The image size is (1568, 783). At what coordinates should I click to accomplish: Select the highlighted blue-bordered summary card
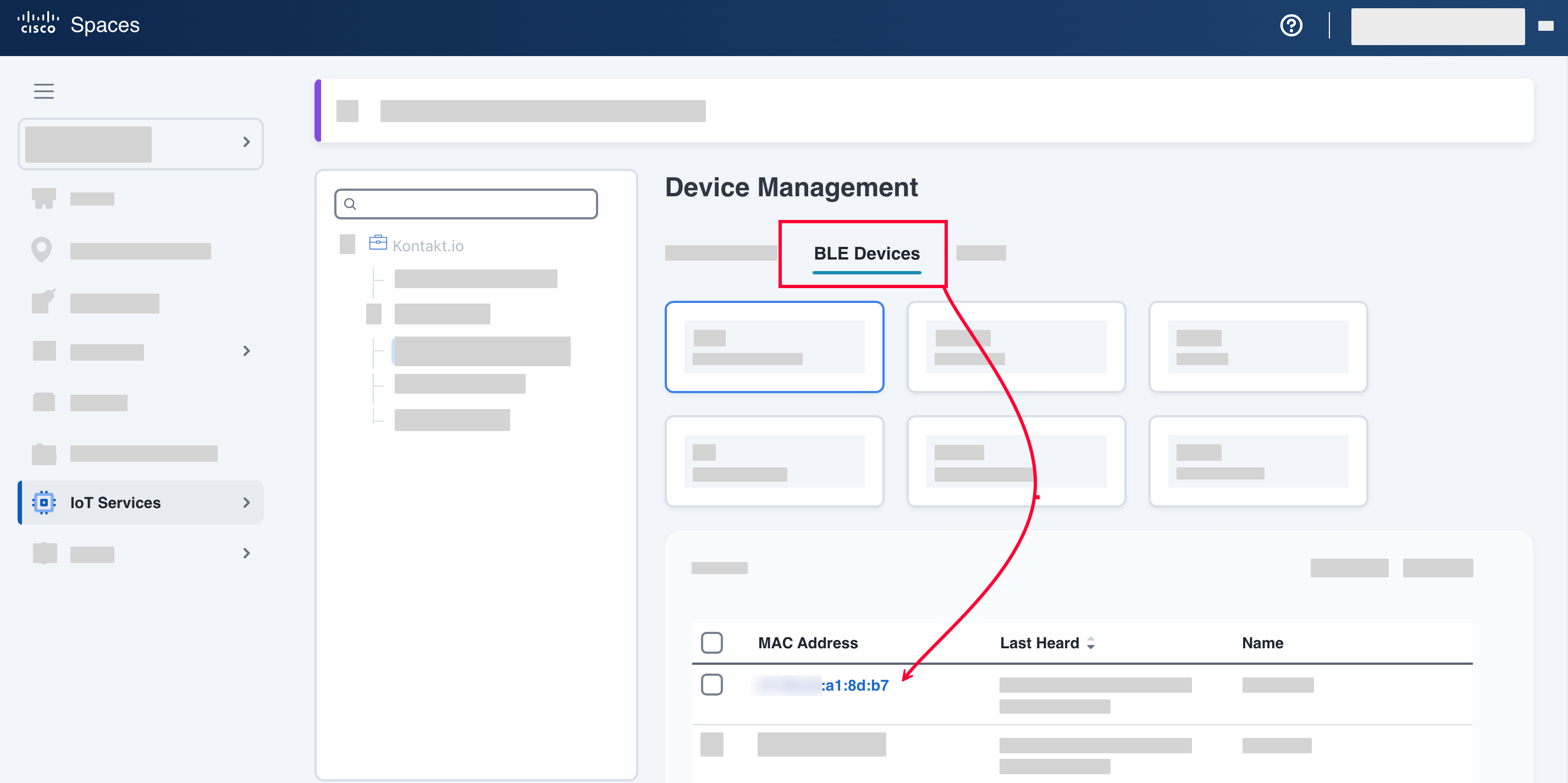click(774, 346)
